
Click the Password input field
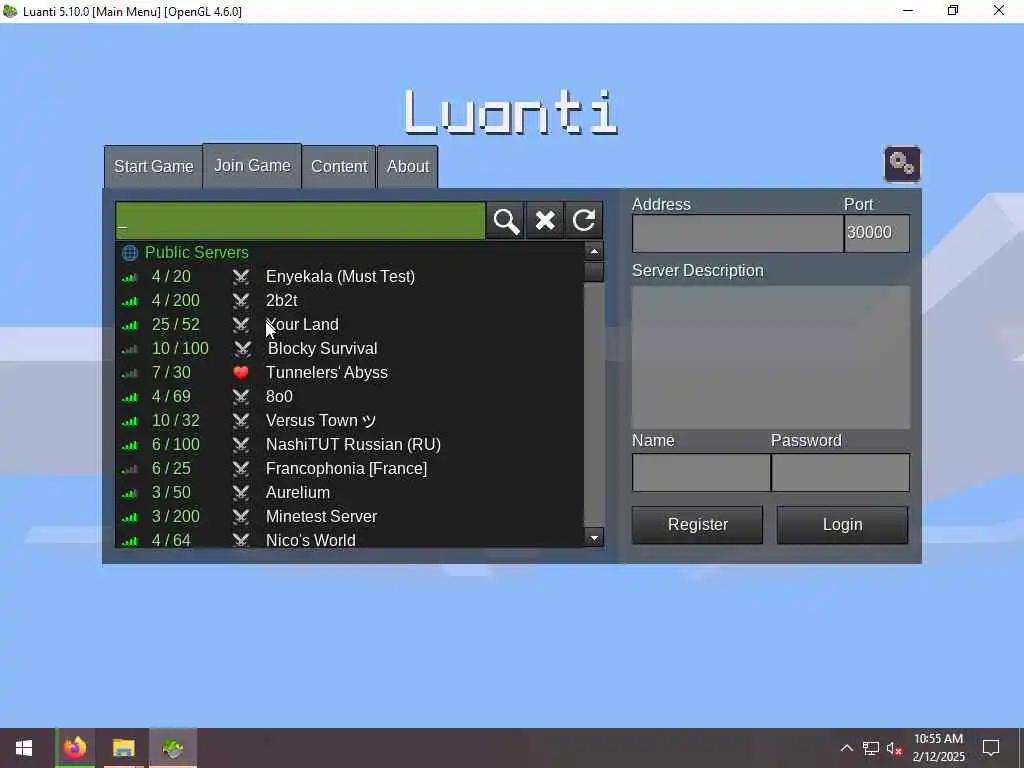(840, 472)
